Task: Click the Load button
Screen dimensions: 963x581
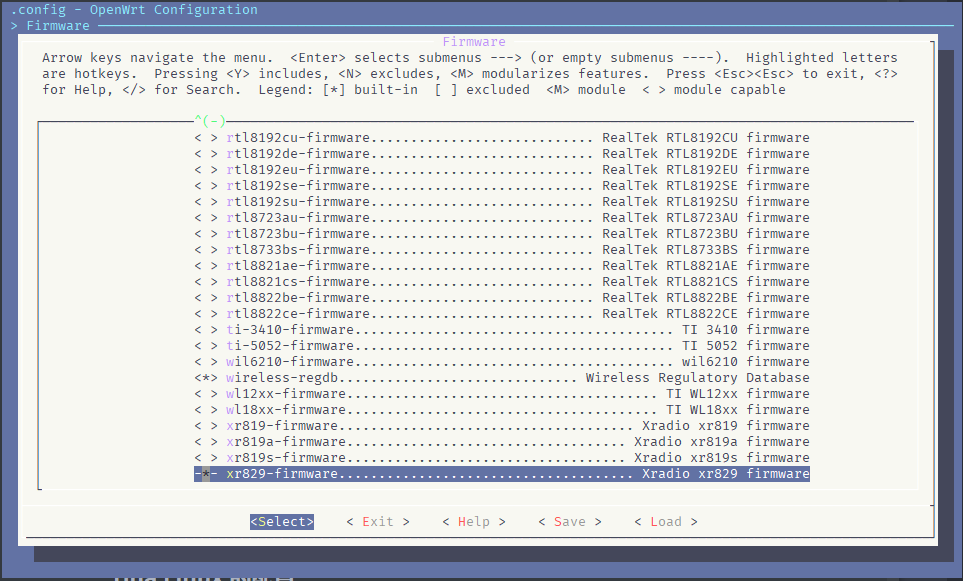Action: coord(665,521)
